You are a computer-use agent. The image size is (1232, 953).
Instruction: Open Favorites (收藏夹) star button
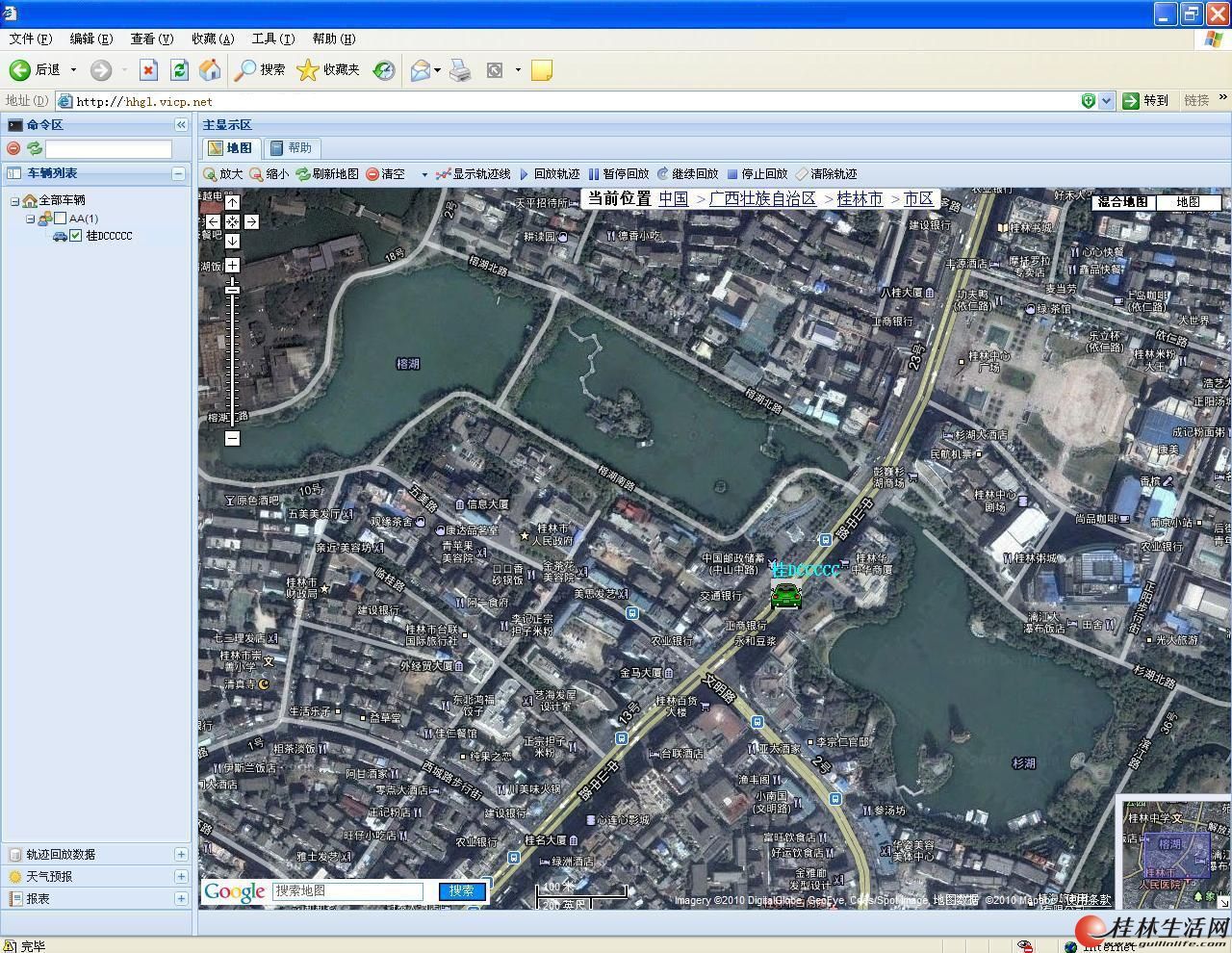[x=328, y=69]
